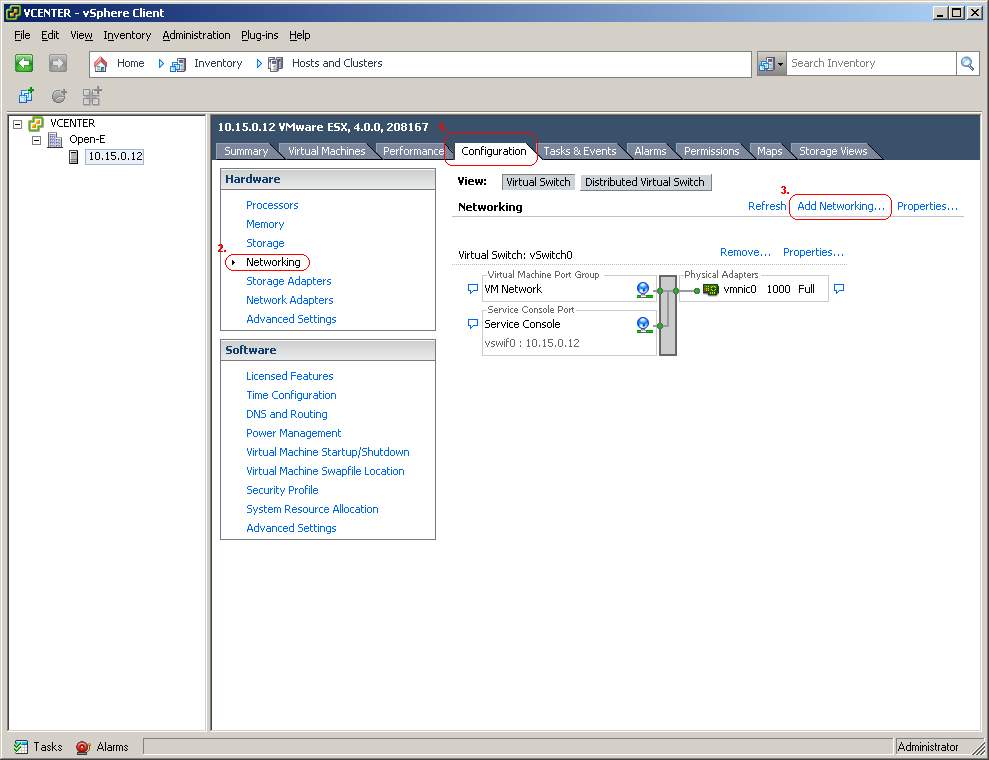The width and height of the screenshot is (989, 760).
Task: Open the Administration menu
Action: pos(196,35)
